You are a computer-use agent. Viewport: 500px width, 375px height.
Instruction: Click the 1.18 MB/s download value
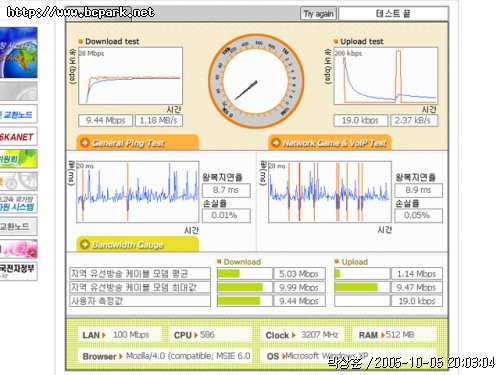pos(159,120)
